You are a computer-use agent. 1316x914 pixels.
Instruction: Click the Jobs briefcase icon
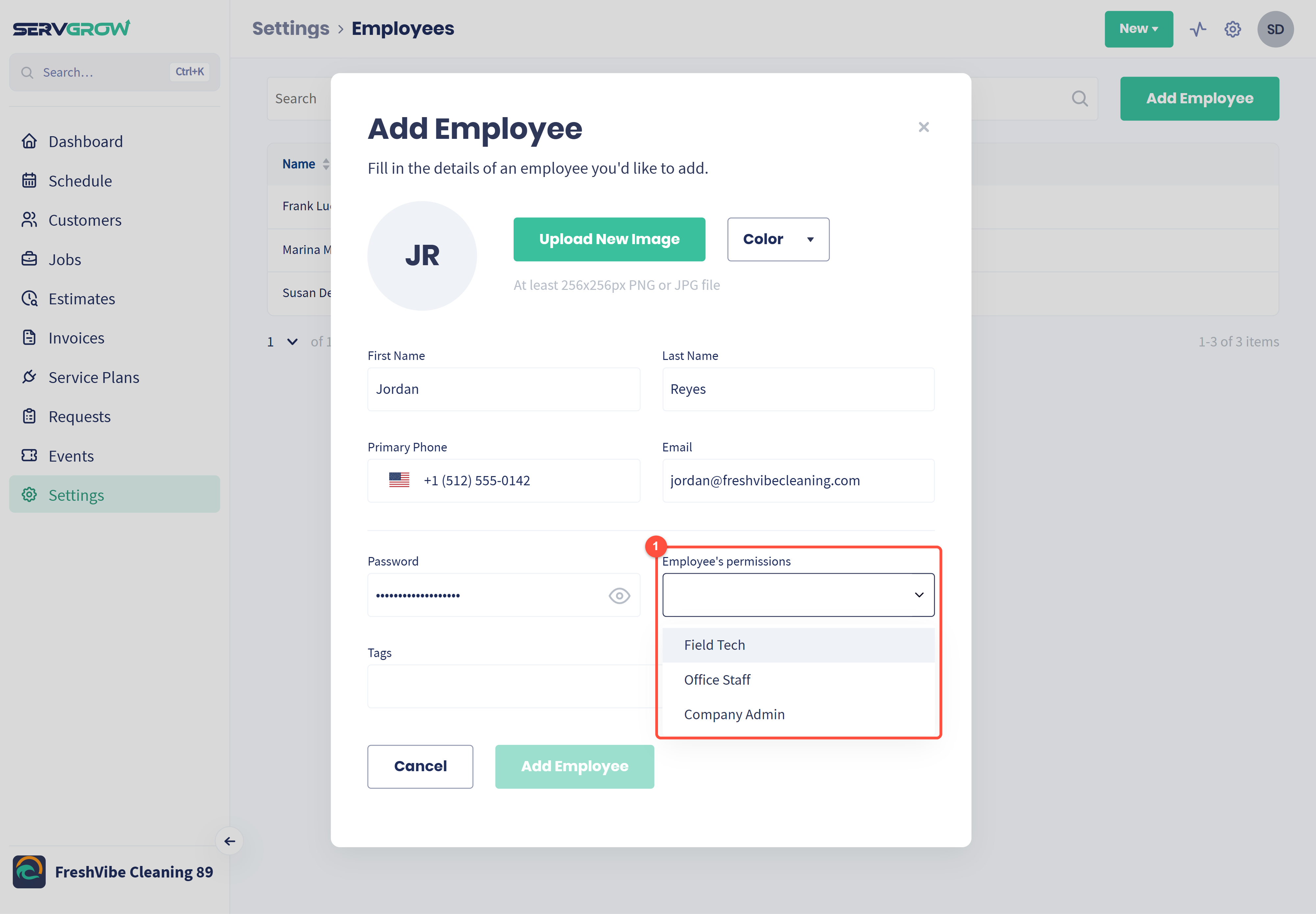[x=29, y=259]
